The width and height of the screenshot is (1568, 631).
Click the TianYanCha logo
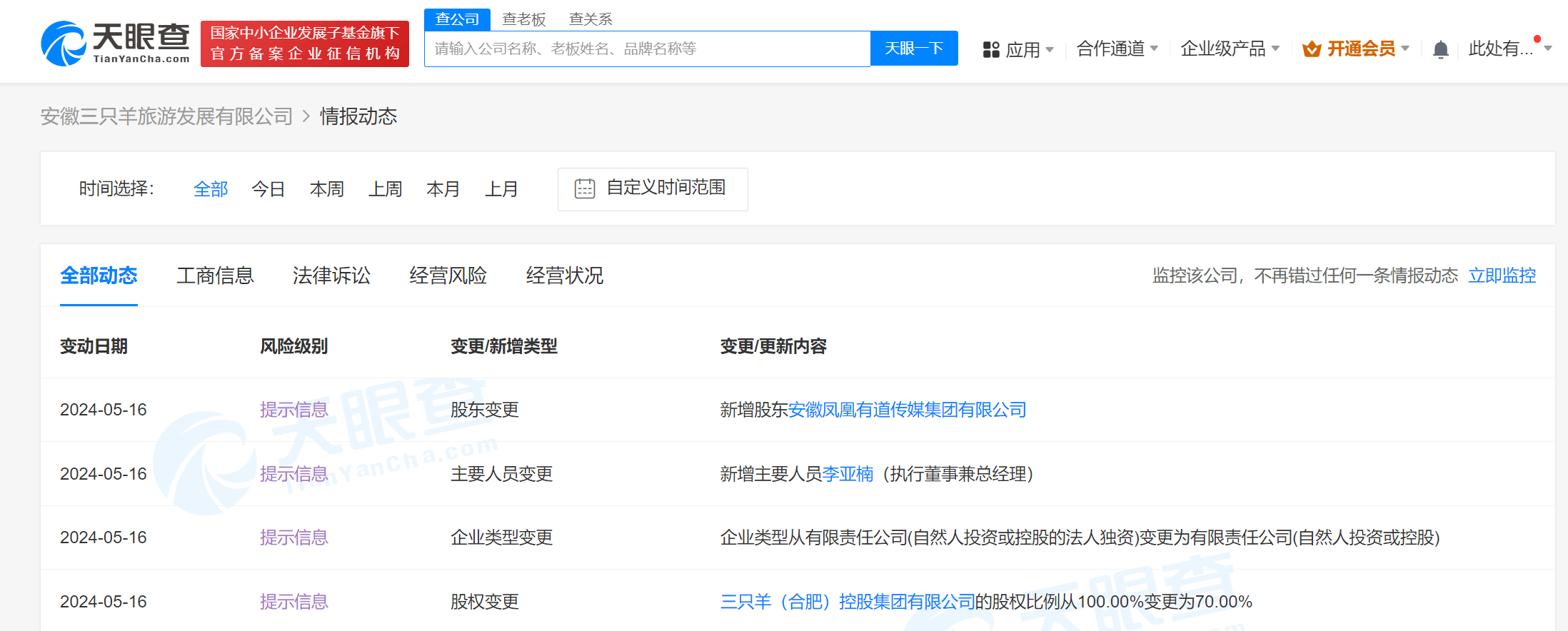point(116,44)
